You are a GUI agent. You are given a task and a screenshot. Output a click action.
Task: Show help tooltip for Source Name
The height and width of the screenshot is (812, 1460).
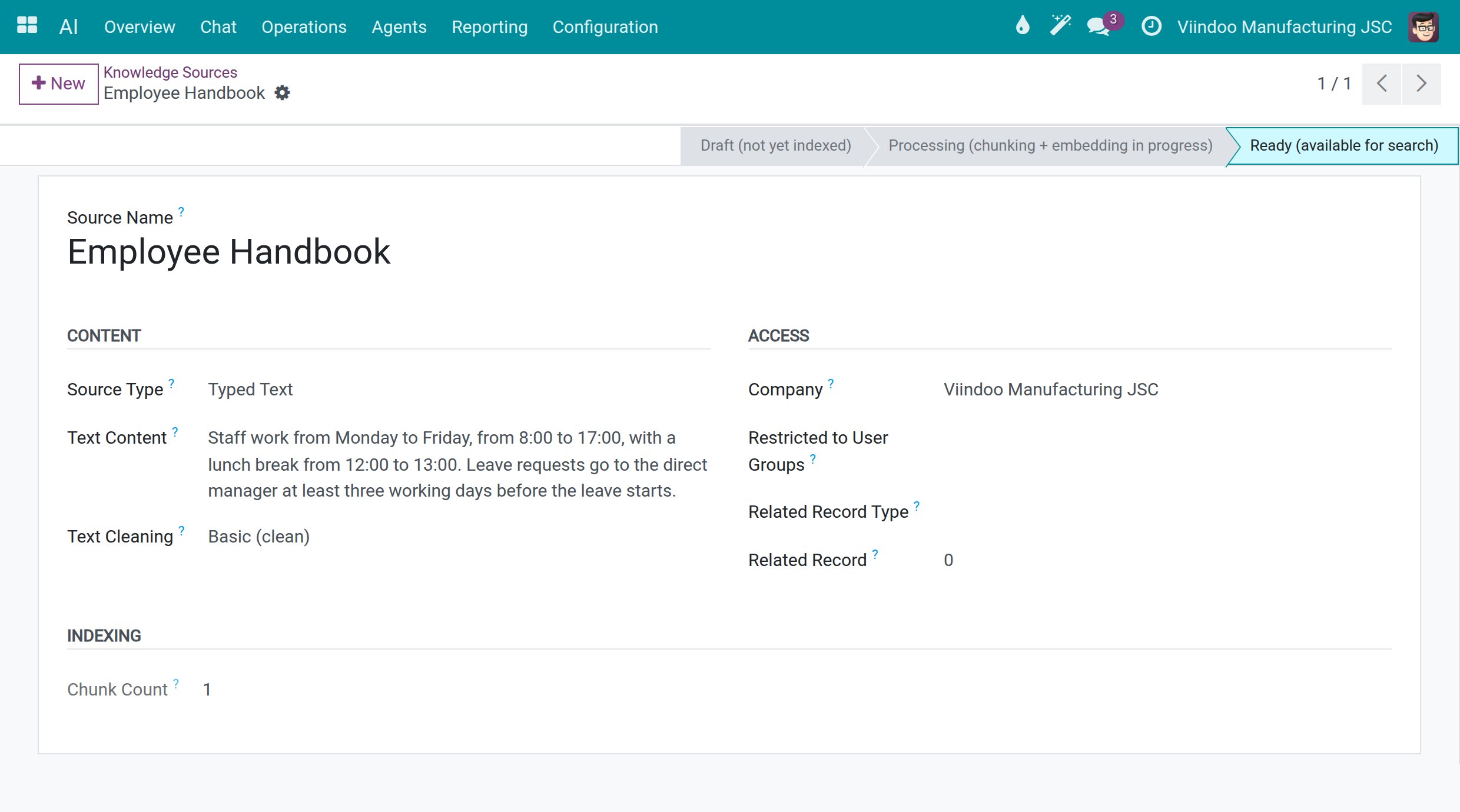(x=181, y=211)
